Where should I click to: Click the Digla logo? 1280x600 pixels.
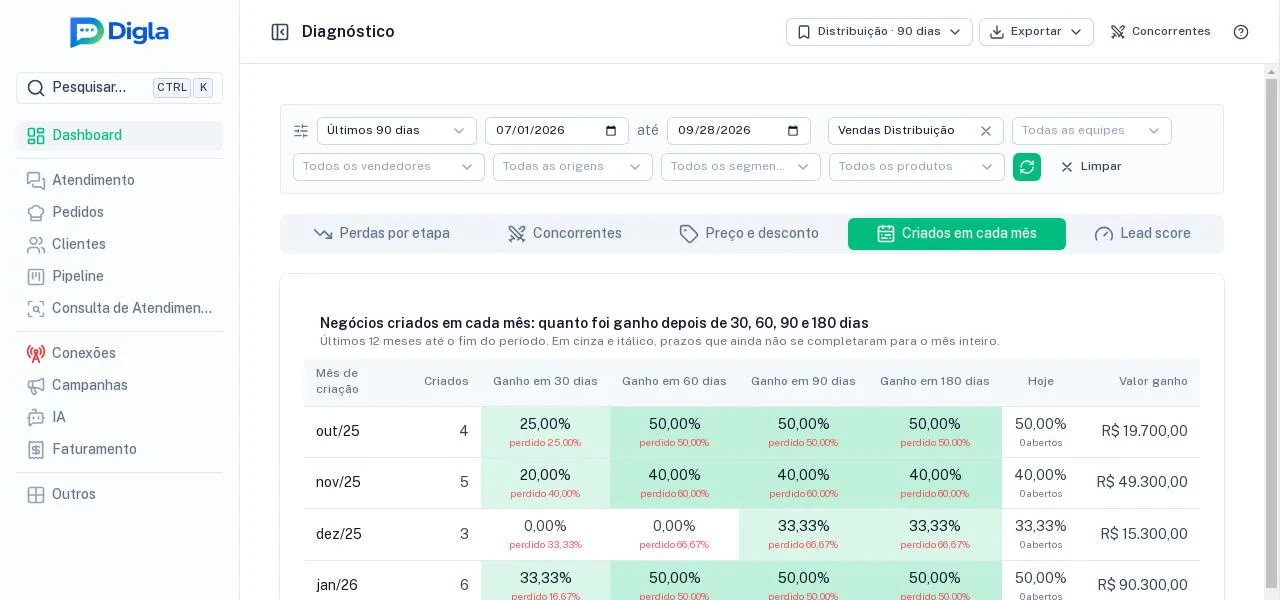click(119, 32)
